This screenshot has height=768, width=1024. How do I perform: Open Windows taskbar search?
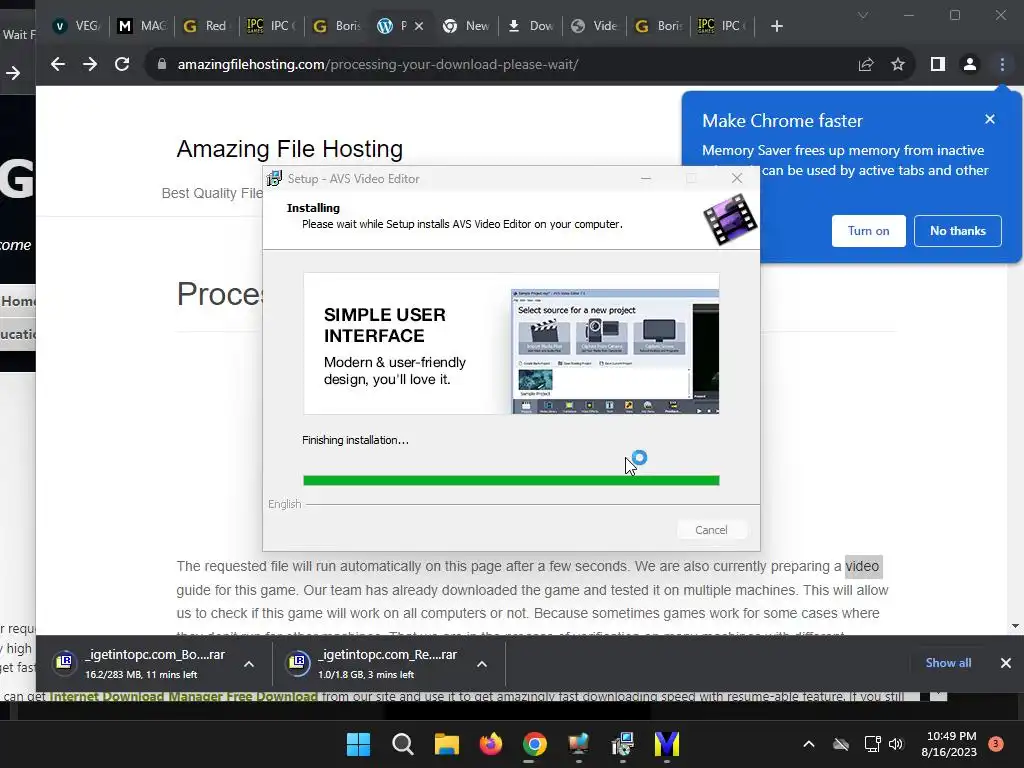(x=402, y=744)
